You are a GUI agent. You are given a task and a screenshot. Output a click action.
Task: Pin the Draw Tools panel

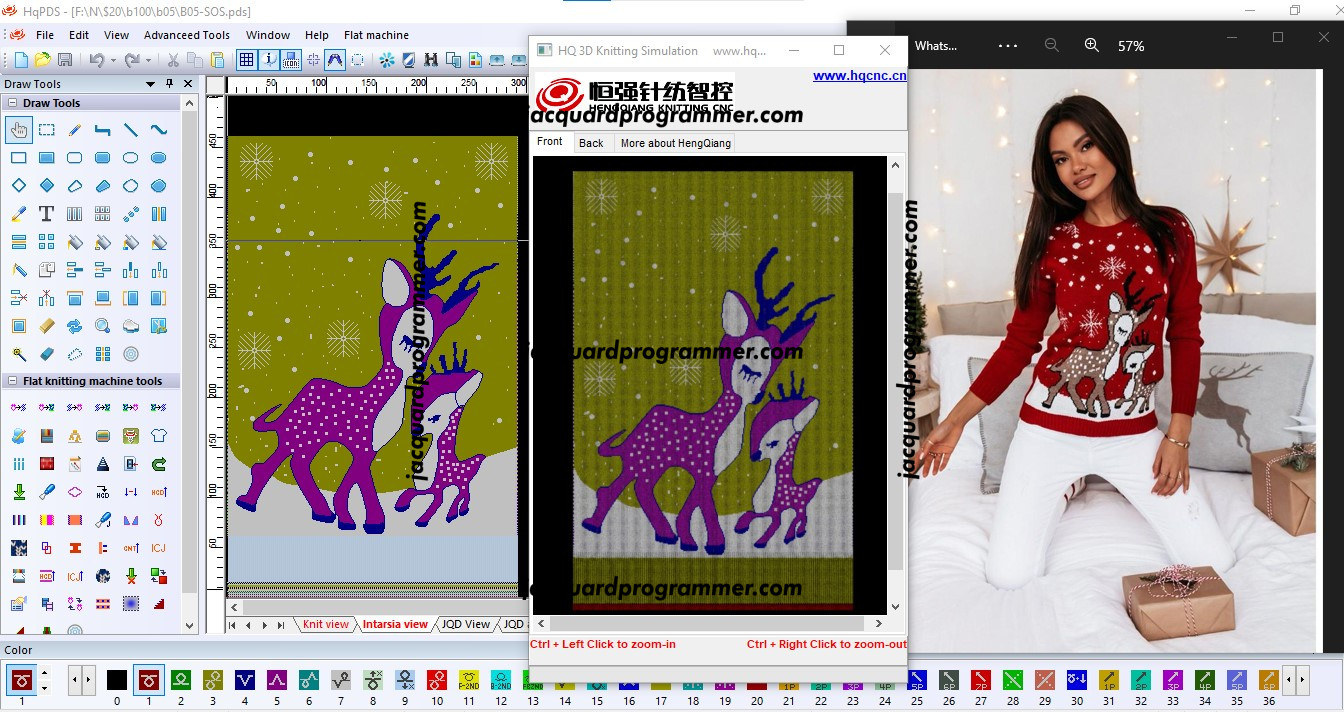click(x=170, y=84)
